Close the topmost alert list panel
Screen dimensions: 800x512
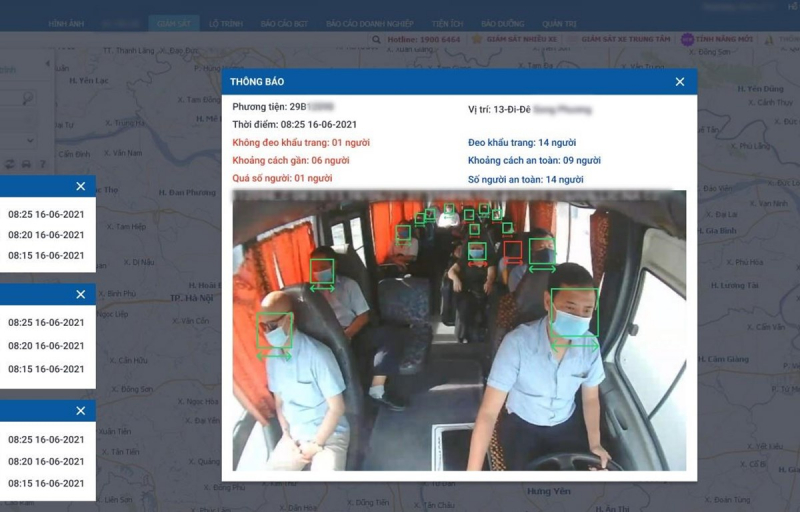pos(81,186)
